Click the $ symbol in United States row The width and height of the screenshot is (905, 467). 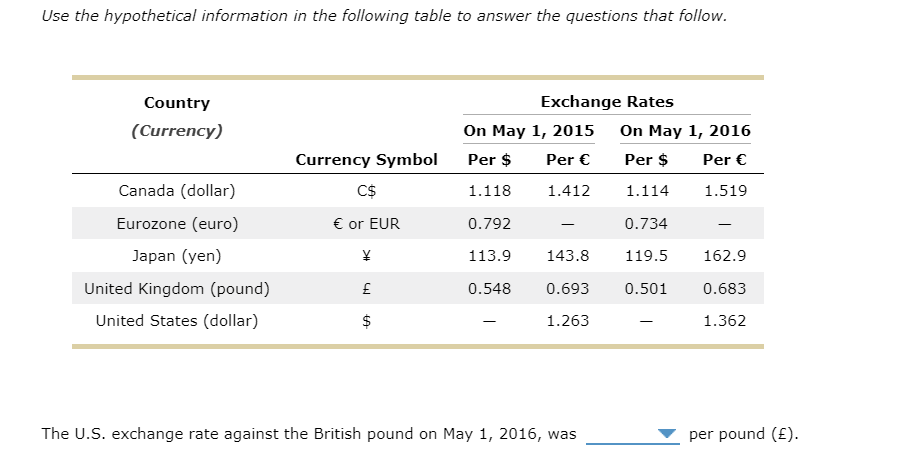click(366, 321)
